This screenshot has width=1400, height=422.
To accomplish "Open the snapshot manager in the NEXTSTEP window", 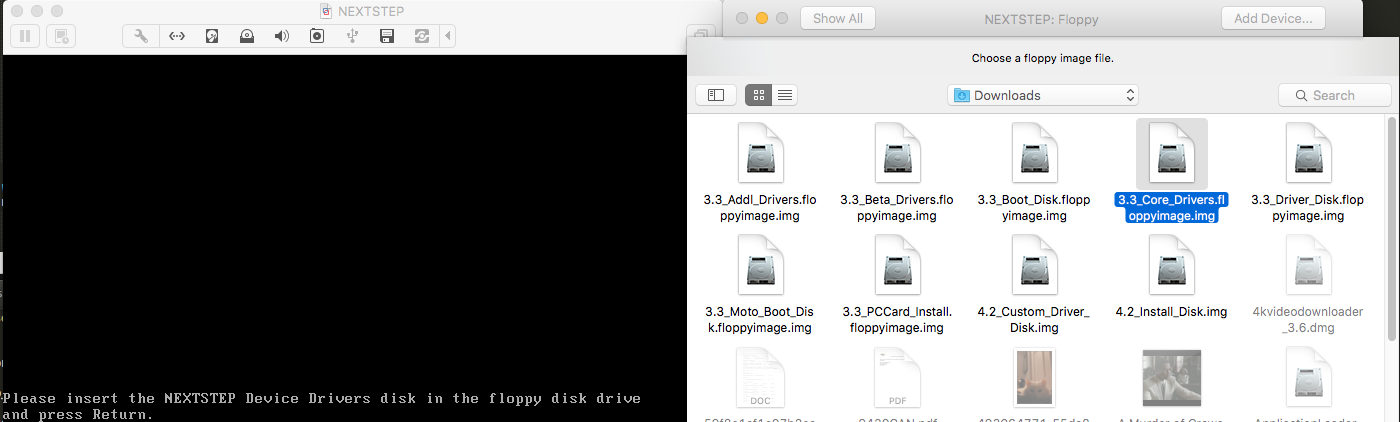I will pos(61,36).
